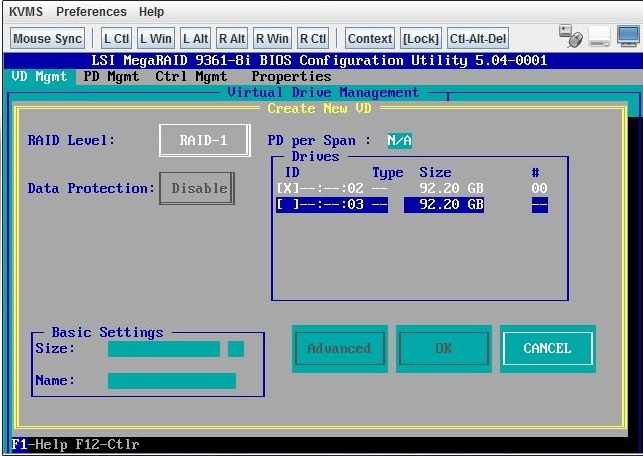The image size is (643, 456).
Task: Click the Data Protection label
Action: pos(91,188)
